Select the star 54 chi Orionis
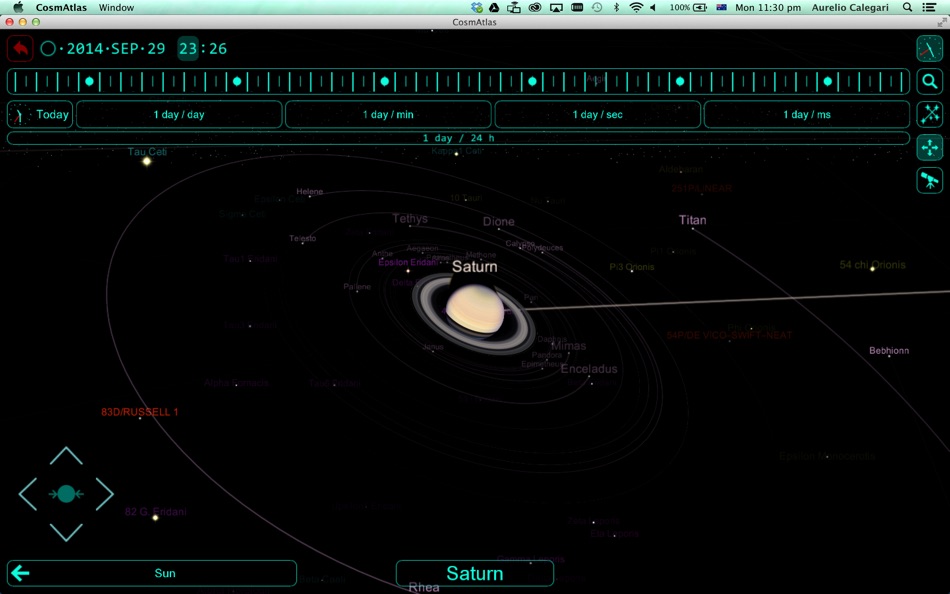Viewport: 950px width, 594px height. pyautogui.click(x=872, y=265)
